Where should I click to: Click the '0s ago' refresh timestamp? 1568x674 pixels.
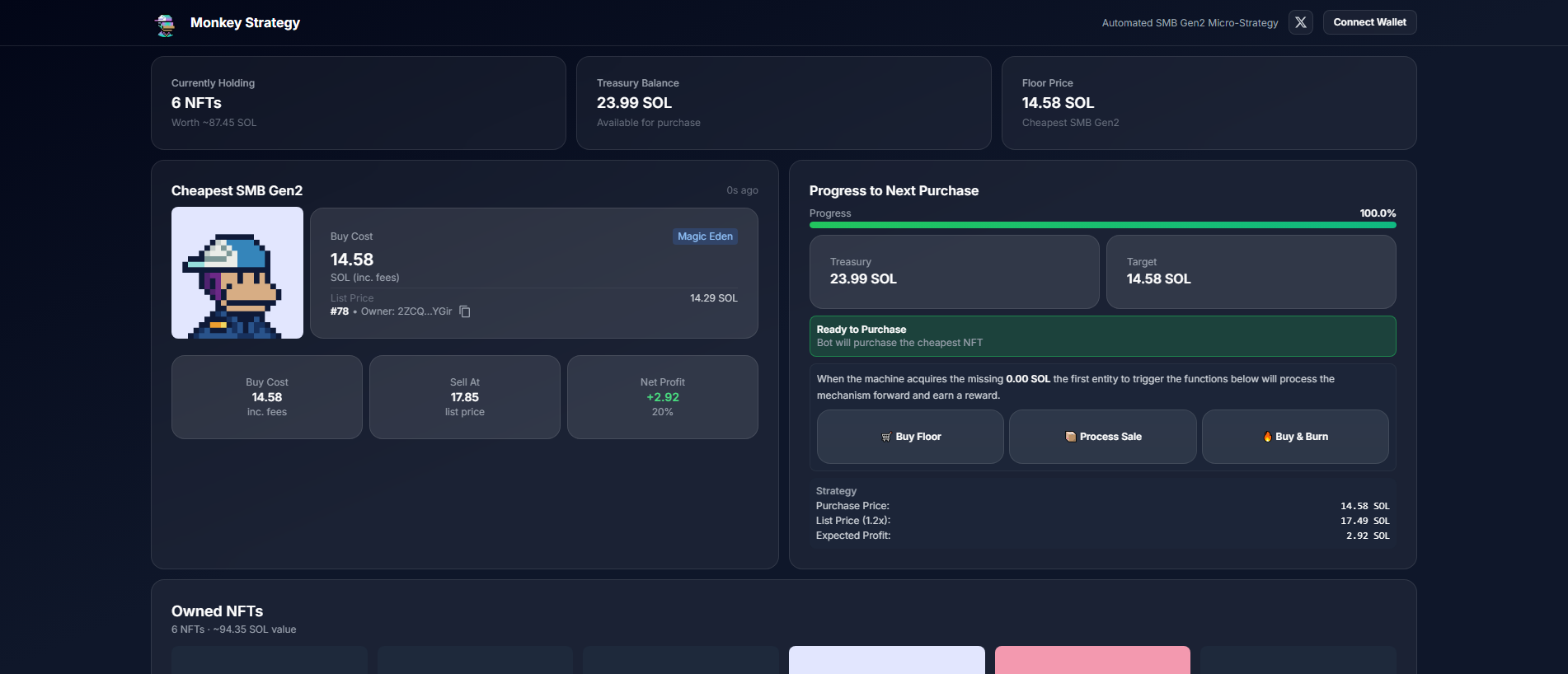tap(742, 190)
